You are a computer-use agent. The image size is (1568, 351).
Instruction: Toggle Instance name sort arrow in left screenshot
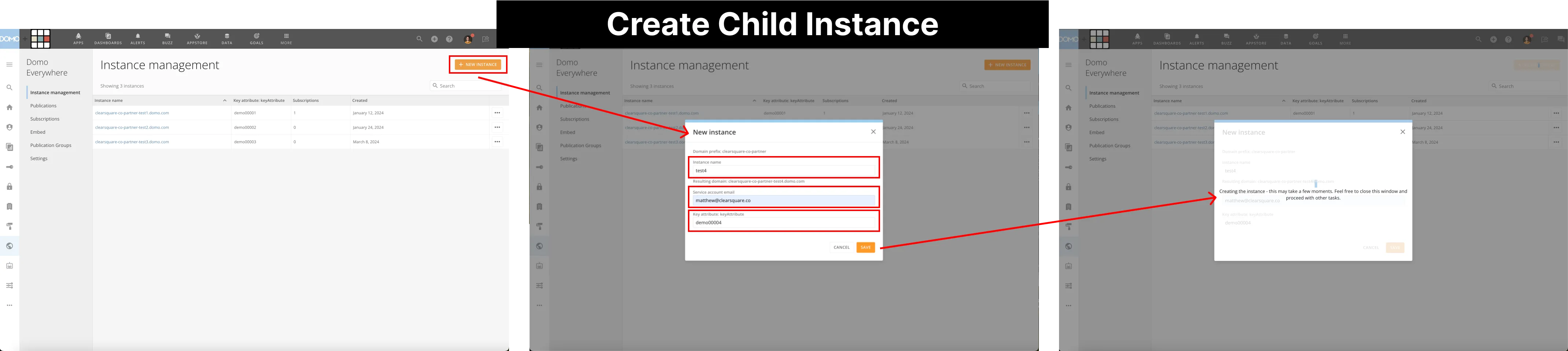[x=225, y=100]
